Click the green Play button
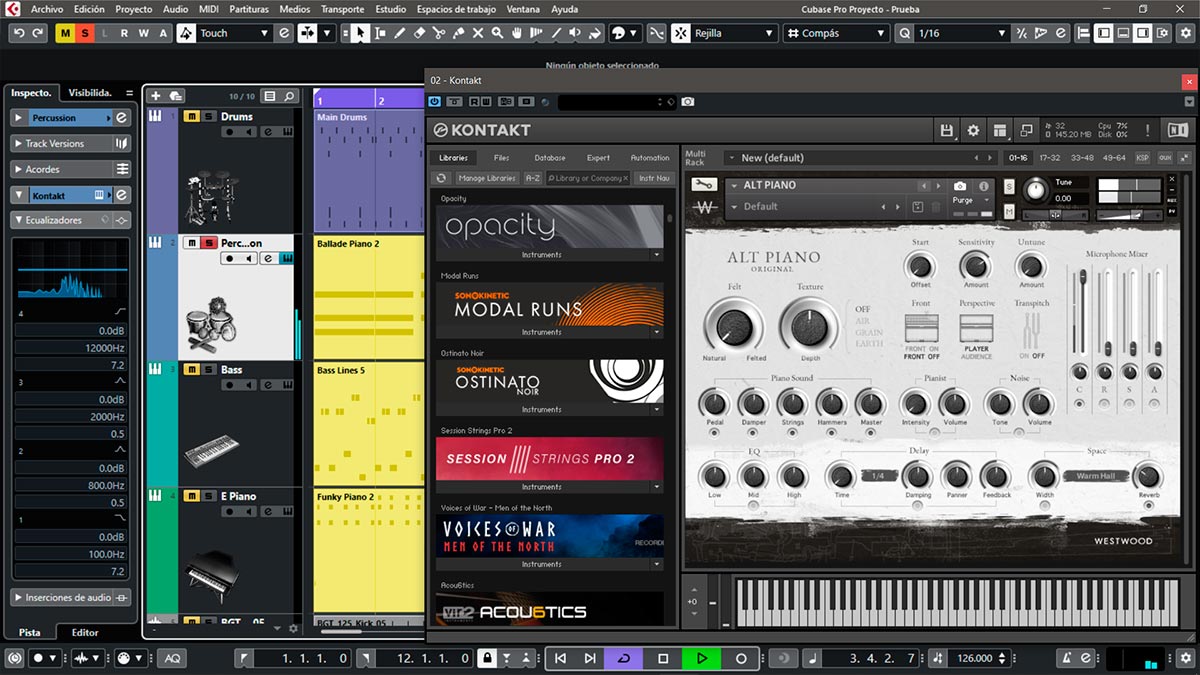1200x675 pixels. coord(702,658)
